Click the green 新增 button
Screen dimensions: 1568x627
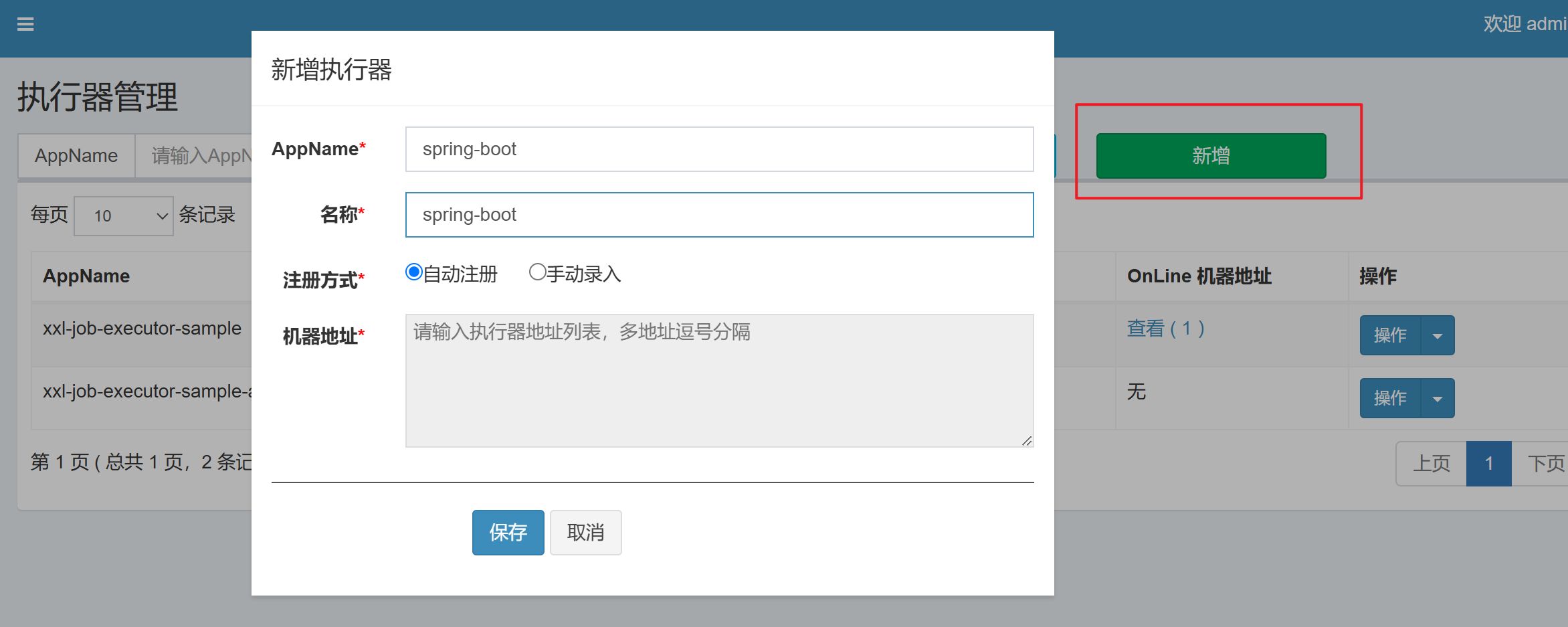1211,156
